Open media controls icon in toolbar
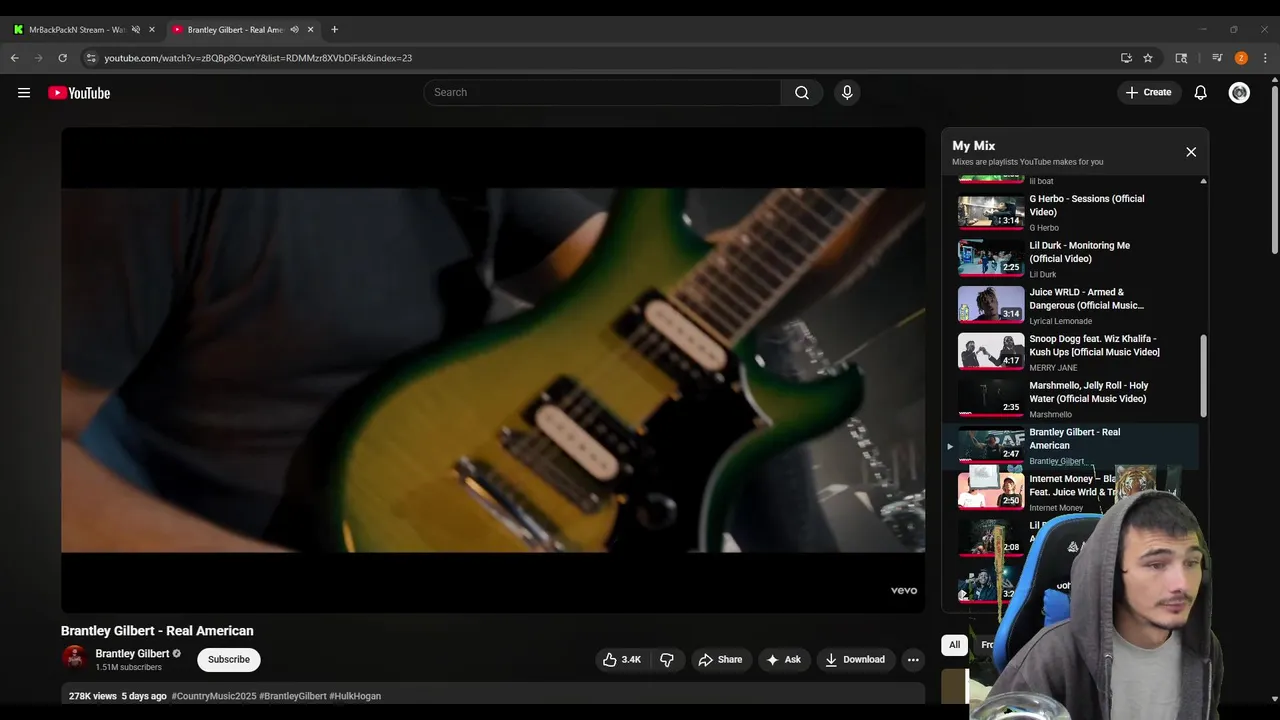Image resolution: width=1280 pixels, height=720 pixels. (1217, 58)
